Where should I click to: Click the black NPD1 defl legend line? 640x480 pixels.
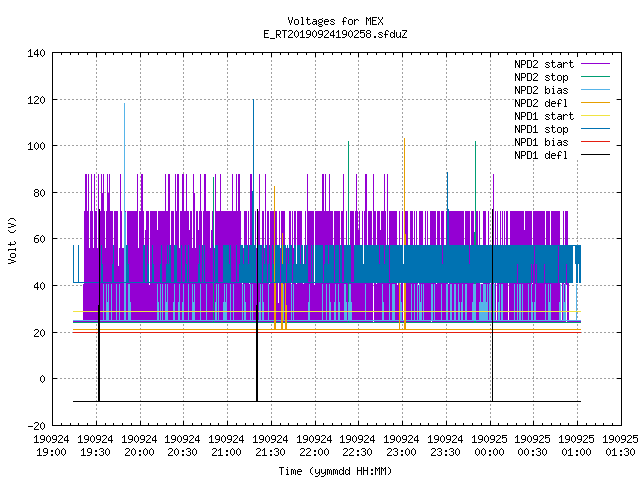coord(595,155)
